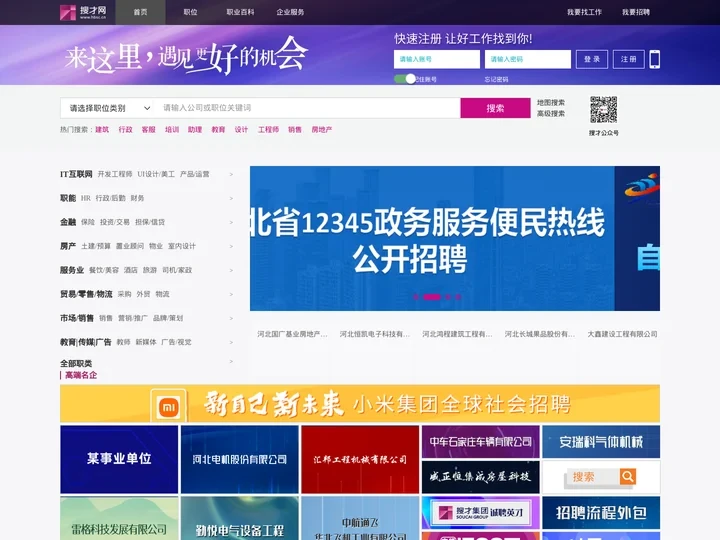Image resolution: width=720 pixels, height=540 pixels.
Task: Click the 搜才网 site logo
Action: [83, 12]
